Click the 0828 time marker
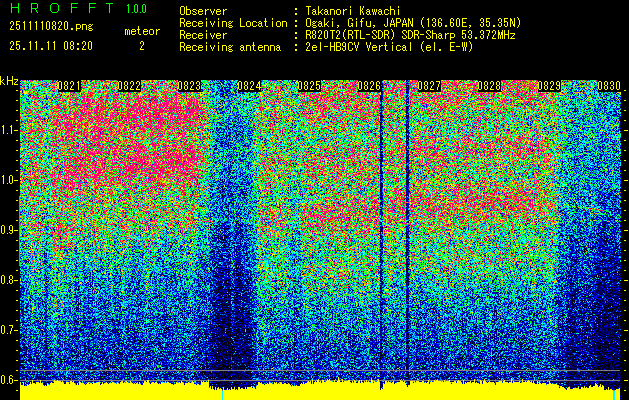Image resolution: width=629 pixels, height=400 pixels. [489, 86]
